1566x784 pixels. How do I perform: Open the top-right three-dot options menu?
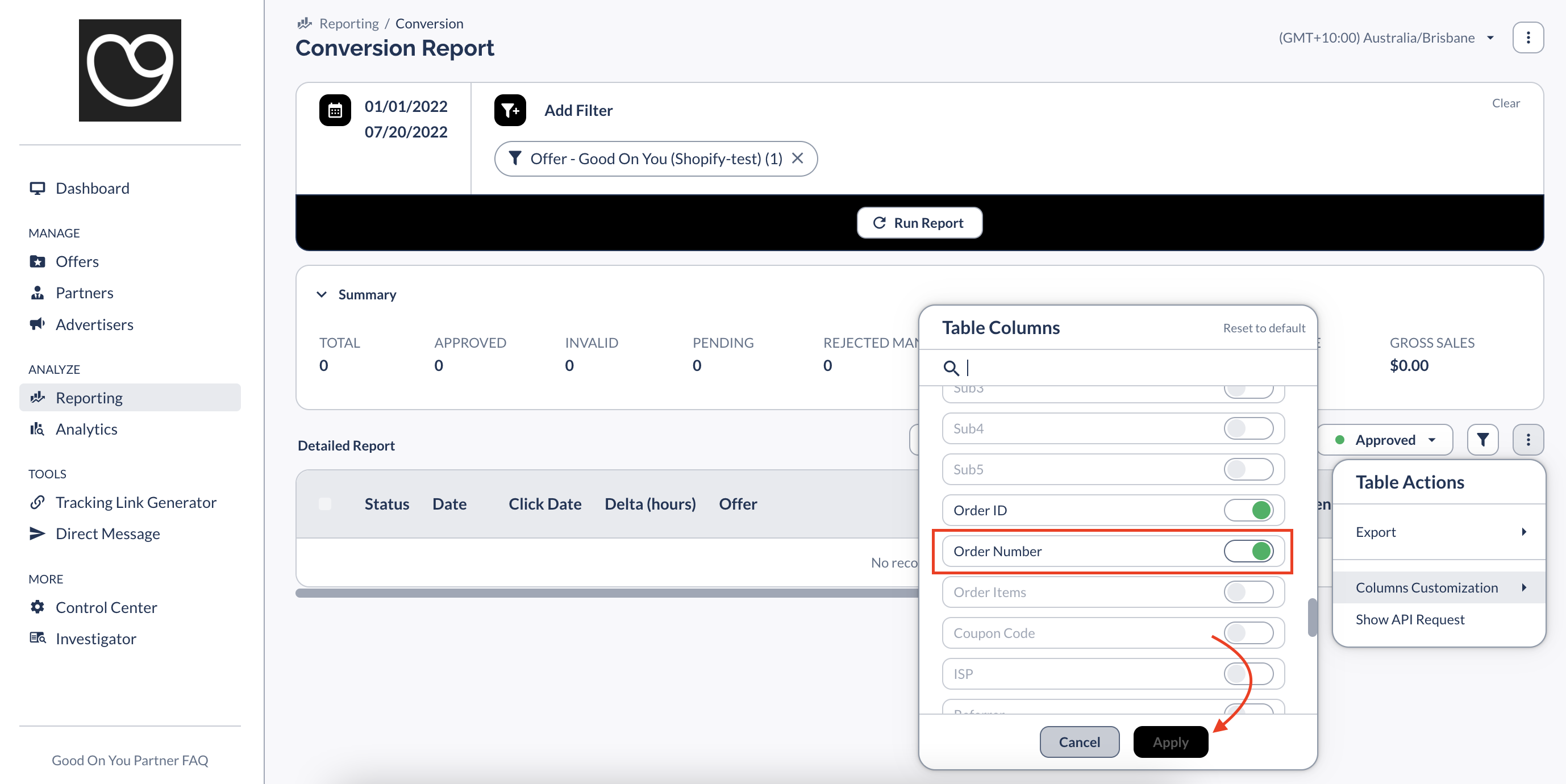coord(1527,37)
